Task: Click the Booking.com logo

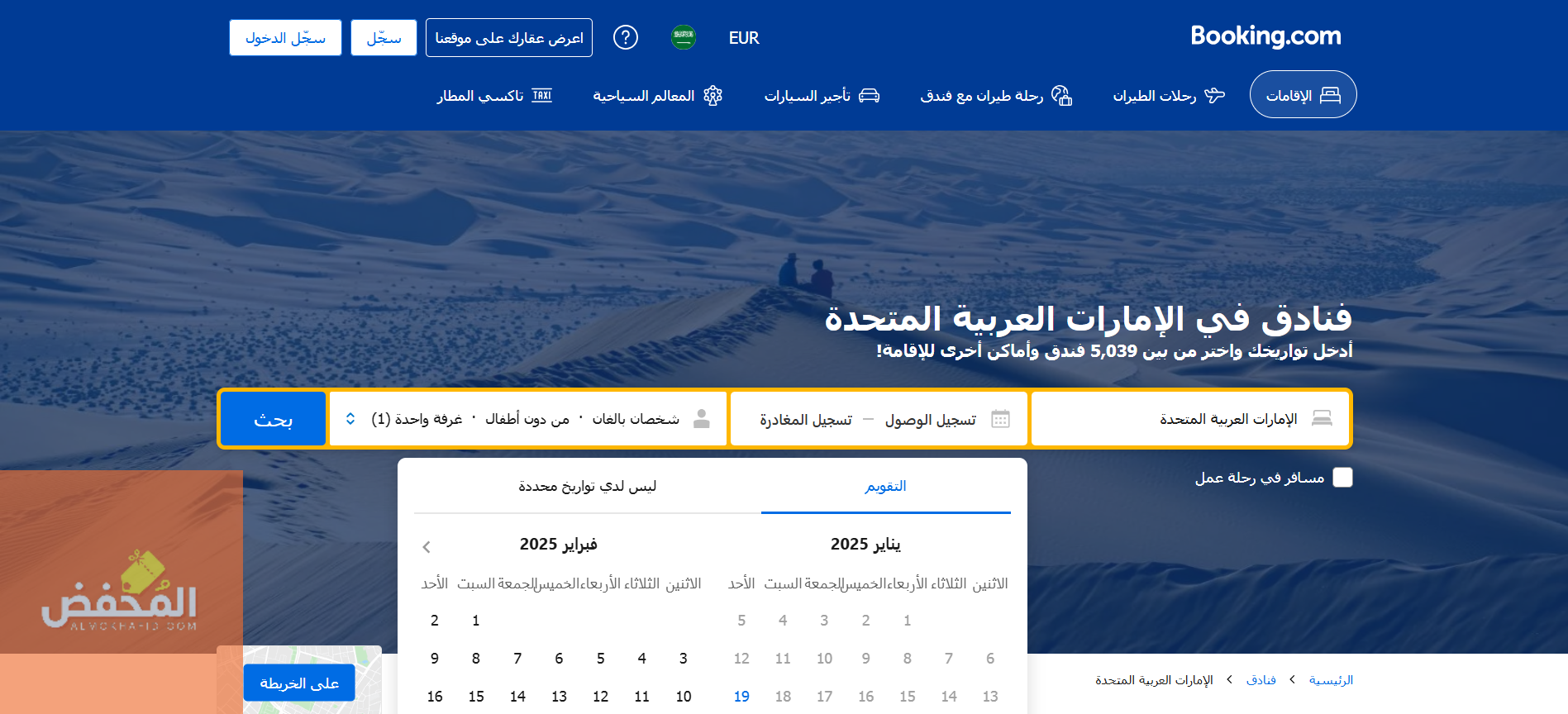Action: click(1265, 36)
